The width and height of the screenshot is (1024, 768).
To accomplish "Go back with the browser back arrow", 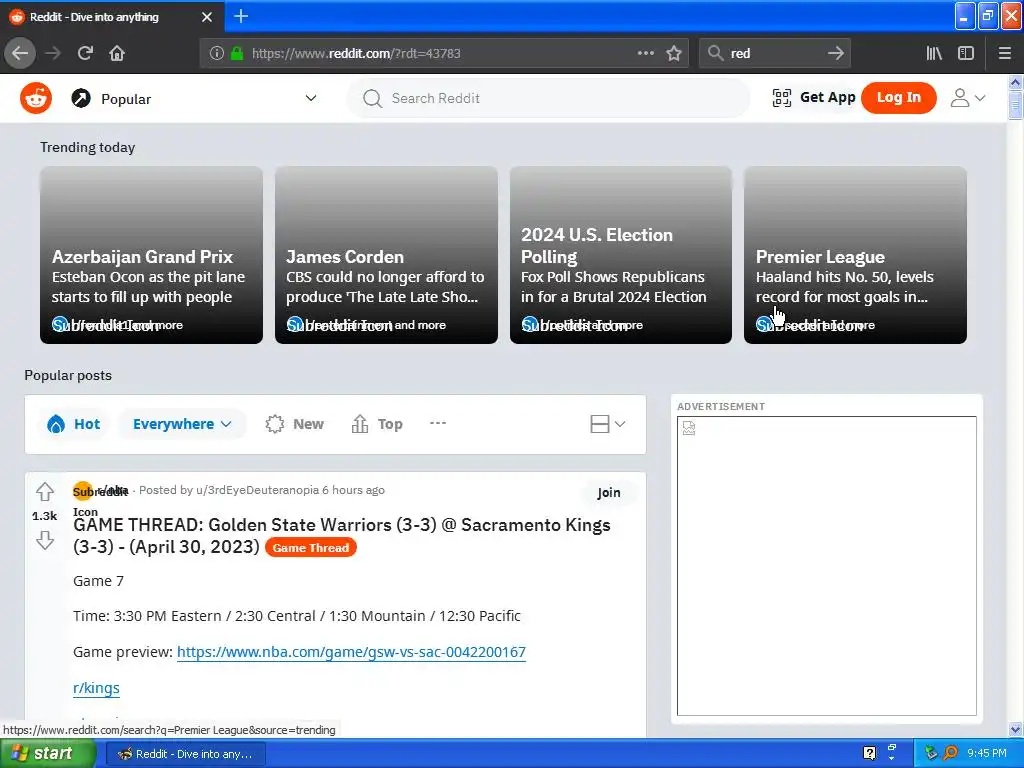I will point(20,53).
